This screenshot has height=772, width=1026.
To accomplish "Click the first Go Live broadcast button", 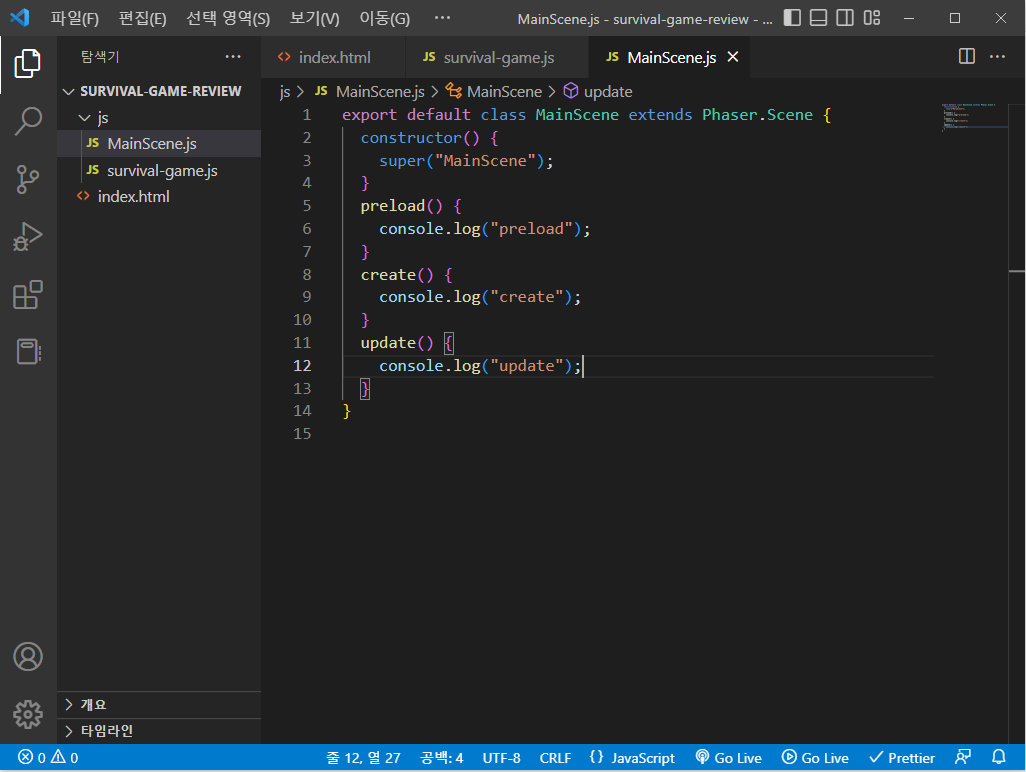I will 728,758.
